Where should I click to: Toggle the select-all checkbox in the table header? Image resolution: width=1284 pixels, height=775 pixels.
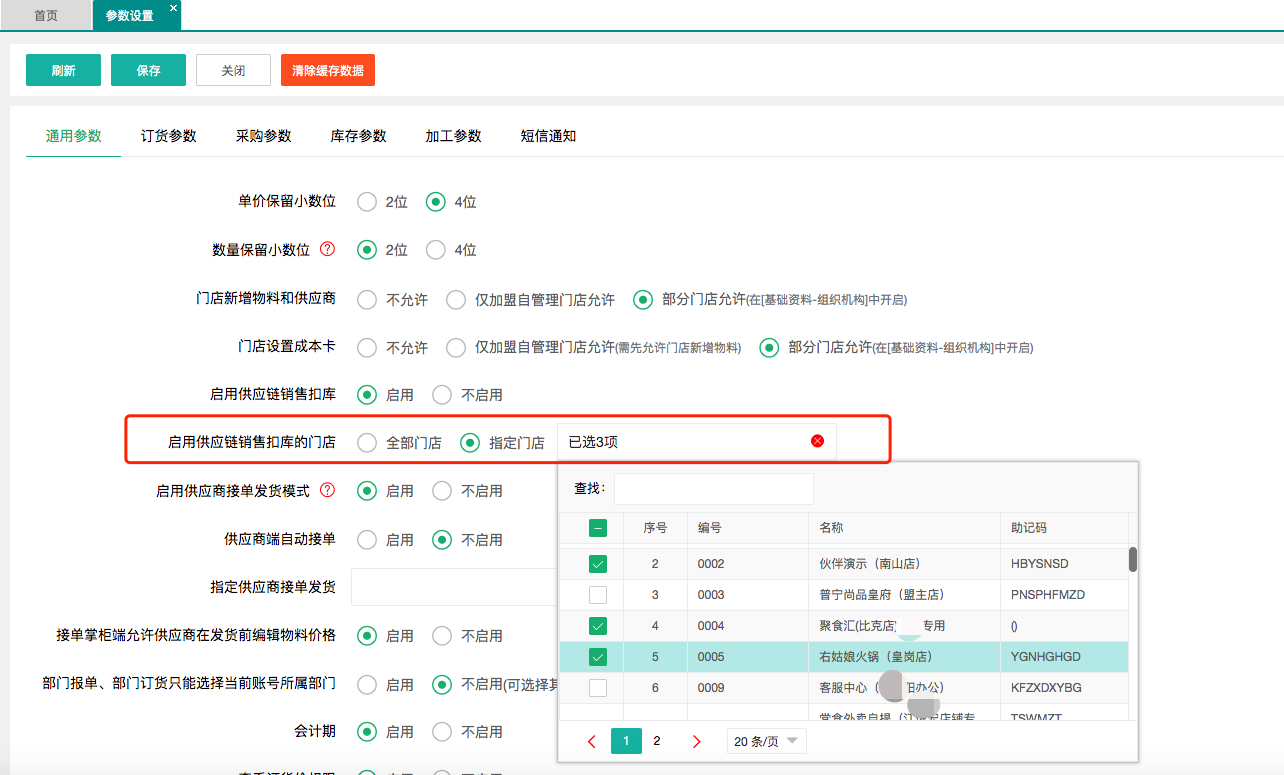[598, 528]
